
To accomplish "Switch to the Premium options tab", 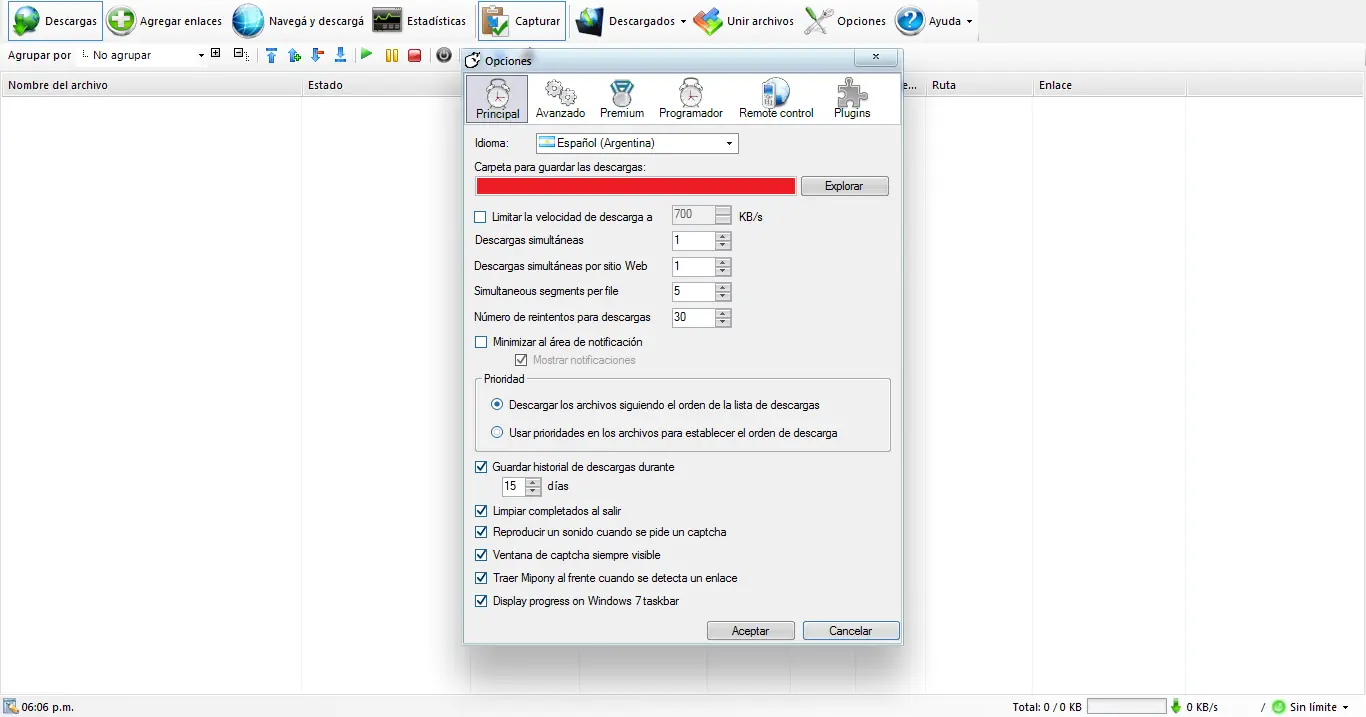I will point(622,99).
